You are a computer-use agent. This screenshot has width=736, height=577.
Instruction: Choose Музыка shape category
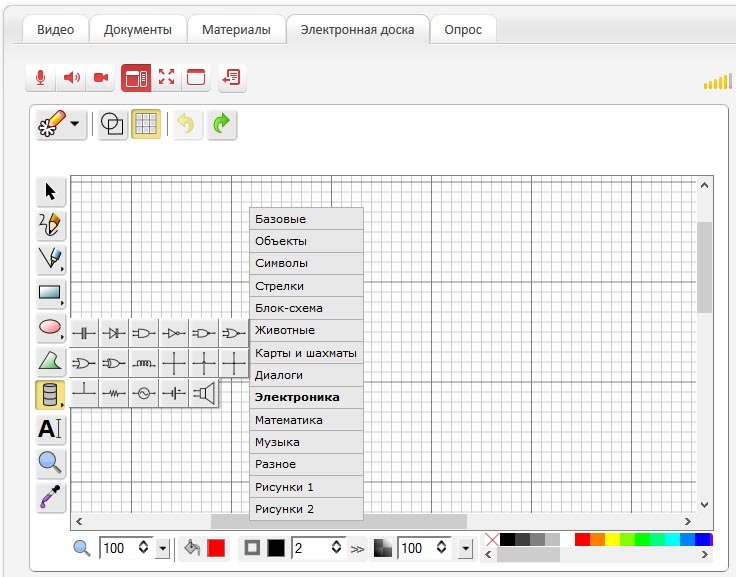click(307, 442)
